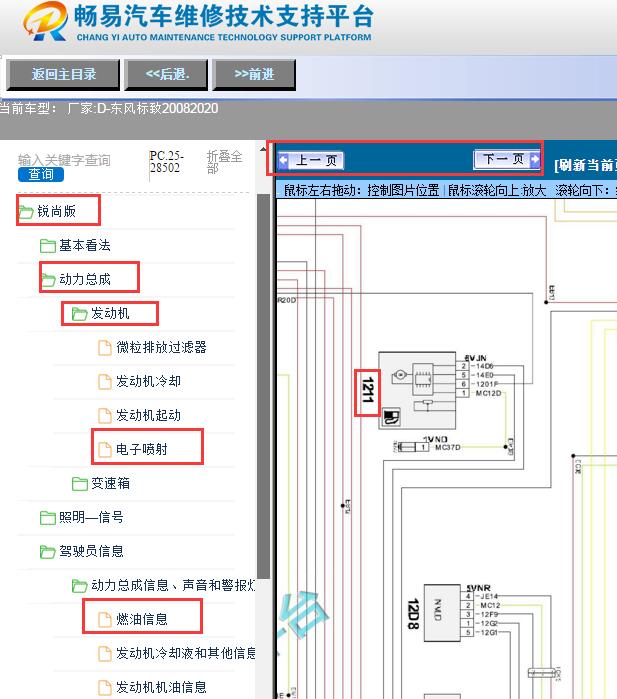Collapse the 动力总成 folder icon
Screen dimensions: 617x699
point(48,280)
